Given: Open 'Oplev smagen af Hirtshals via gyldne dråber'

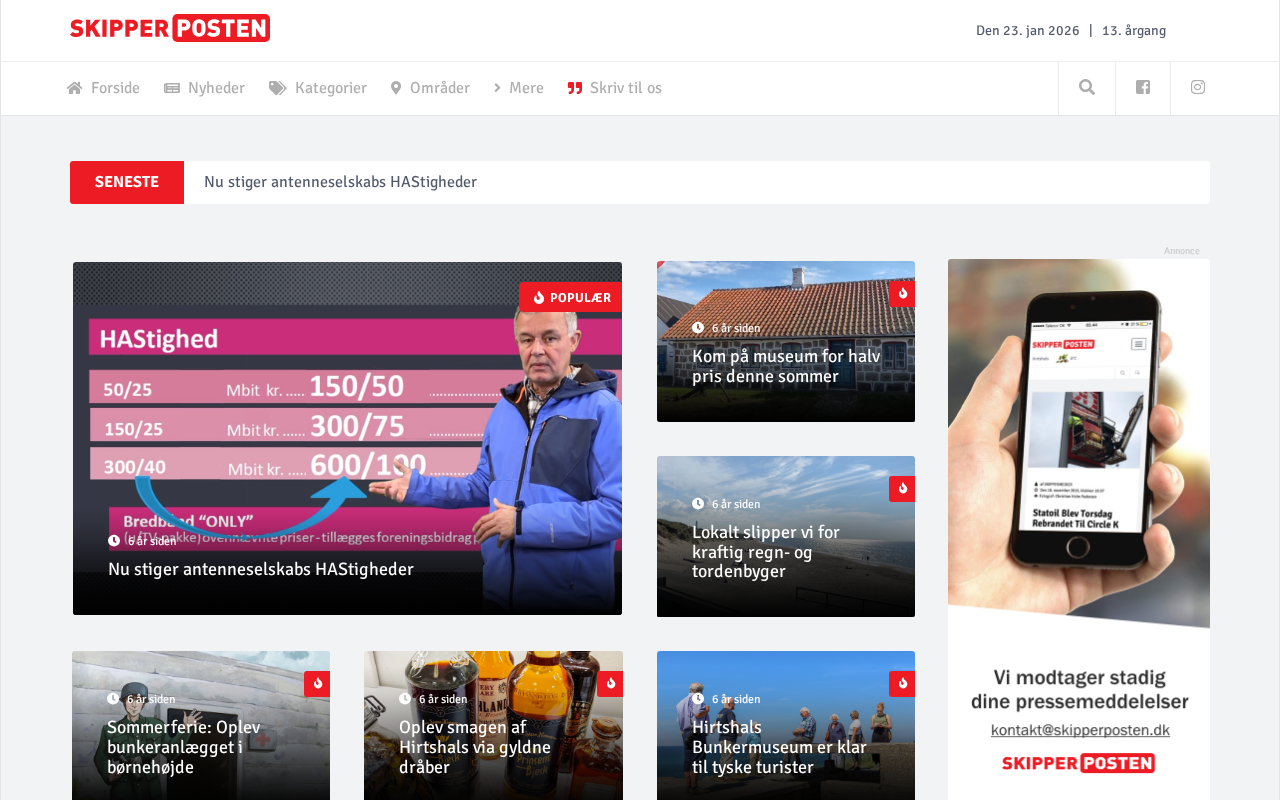Looking at the screenshot, I should click(475, 747).
